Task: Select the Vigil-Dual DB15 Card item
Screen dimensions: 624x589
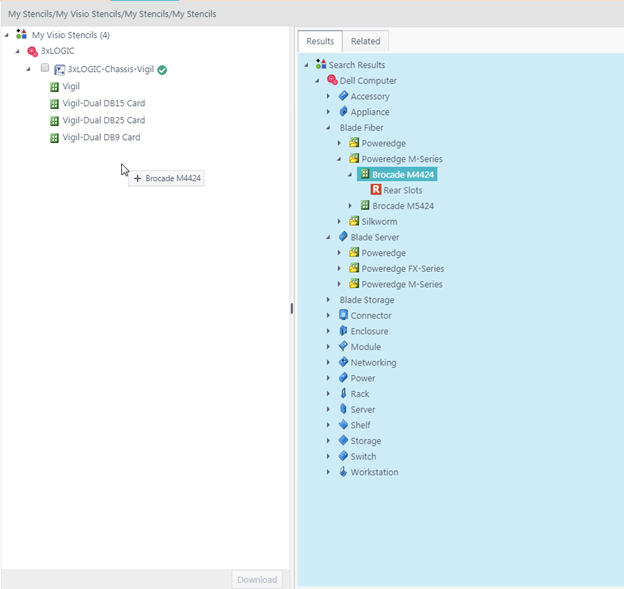Action: point(103,103)
